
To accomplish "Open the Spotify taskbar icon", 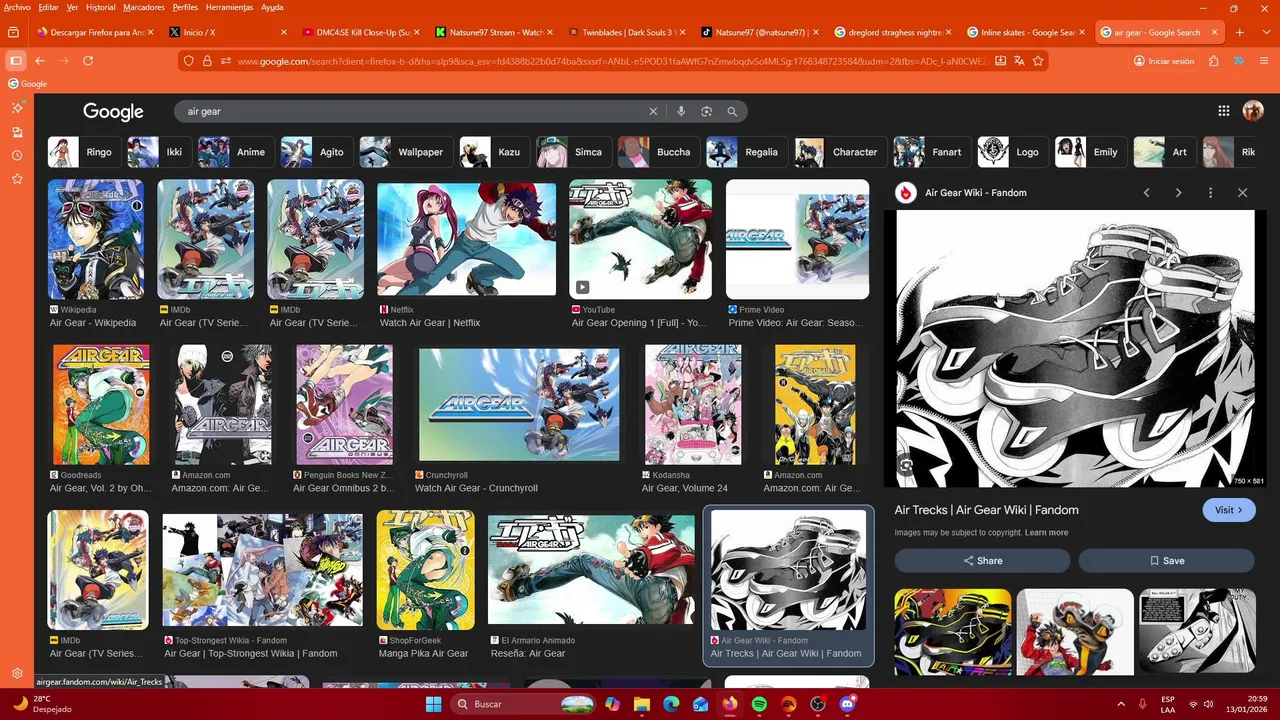I will click(x=759, y=704).
